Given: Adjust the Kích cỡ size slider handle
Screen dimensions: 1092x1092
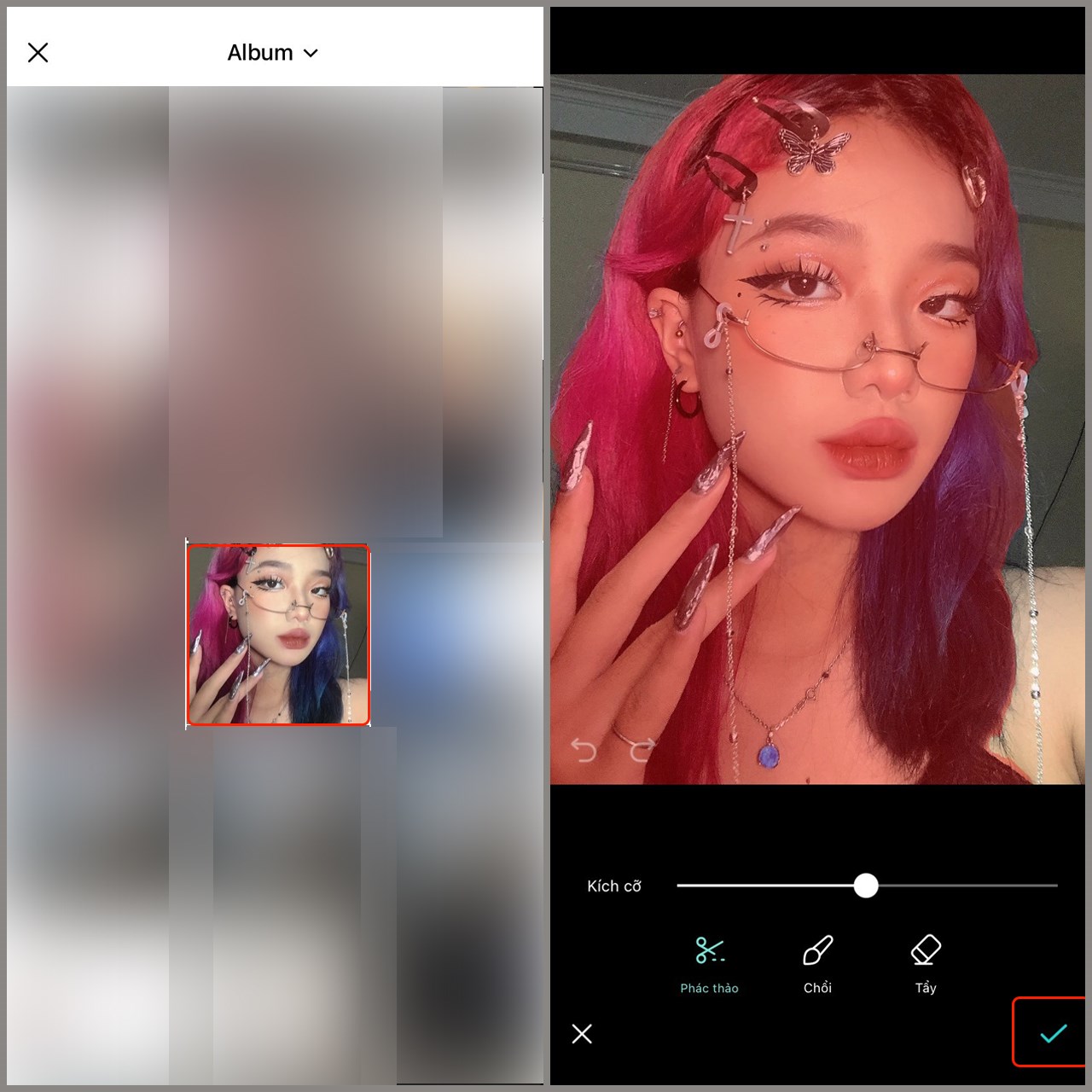Looking at the screenshot, I should [x=866, y=886].
